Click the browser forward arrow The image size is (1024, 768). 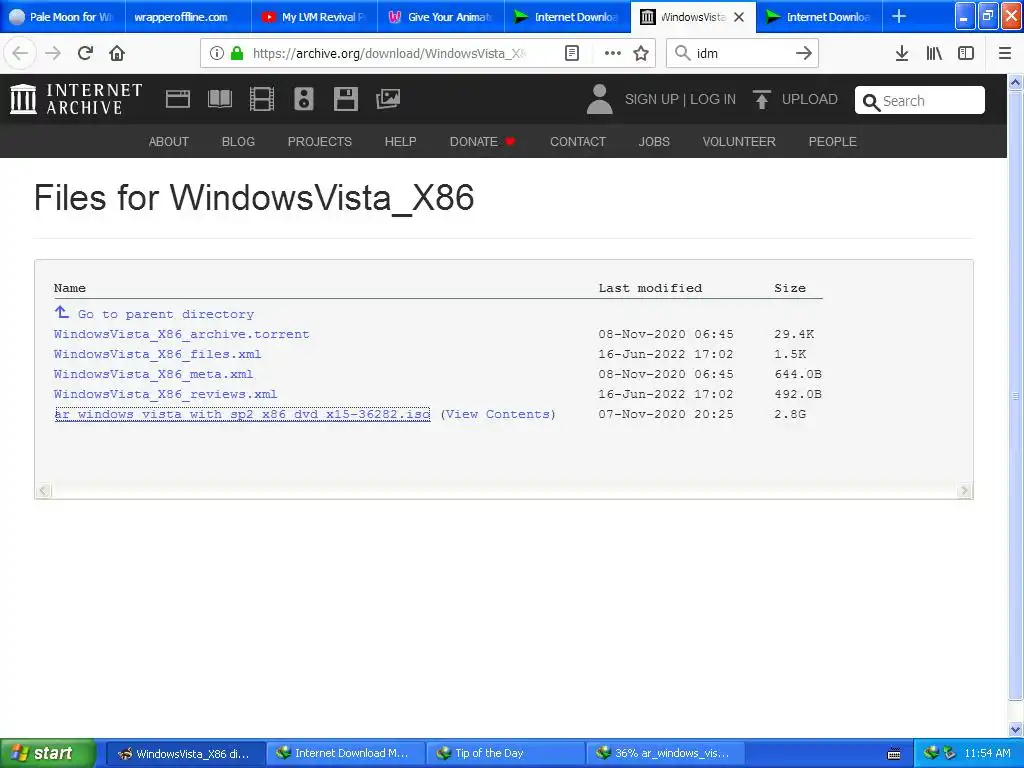pos(53,54)
